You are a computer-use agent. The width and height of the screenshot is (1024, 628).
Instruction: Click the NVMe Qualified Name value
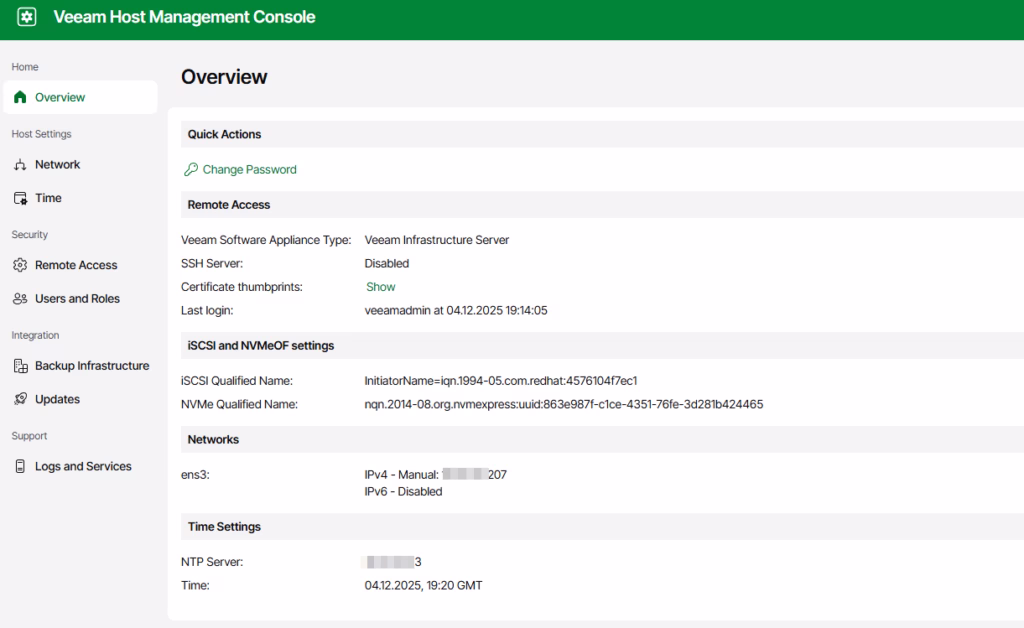[563, 404]
